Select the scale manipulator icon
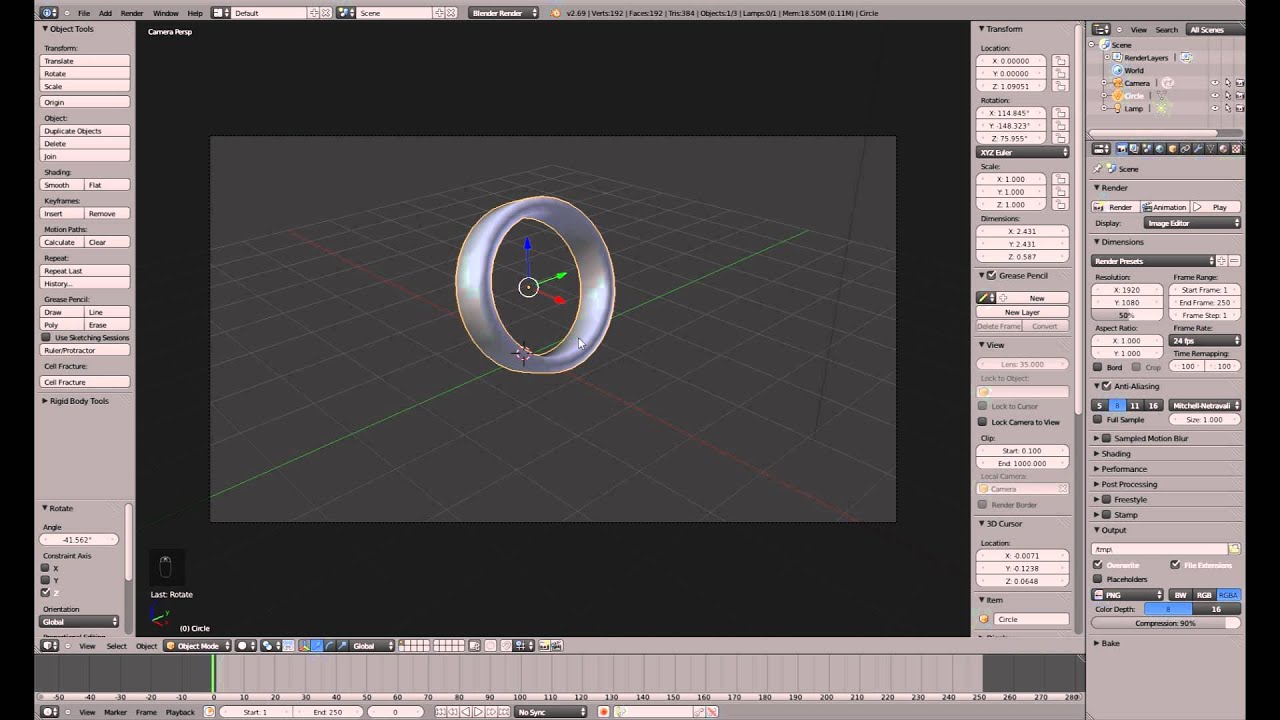 (x=341, y=646)
